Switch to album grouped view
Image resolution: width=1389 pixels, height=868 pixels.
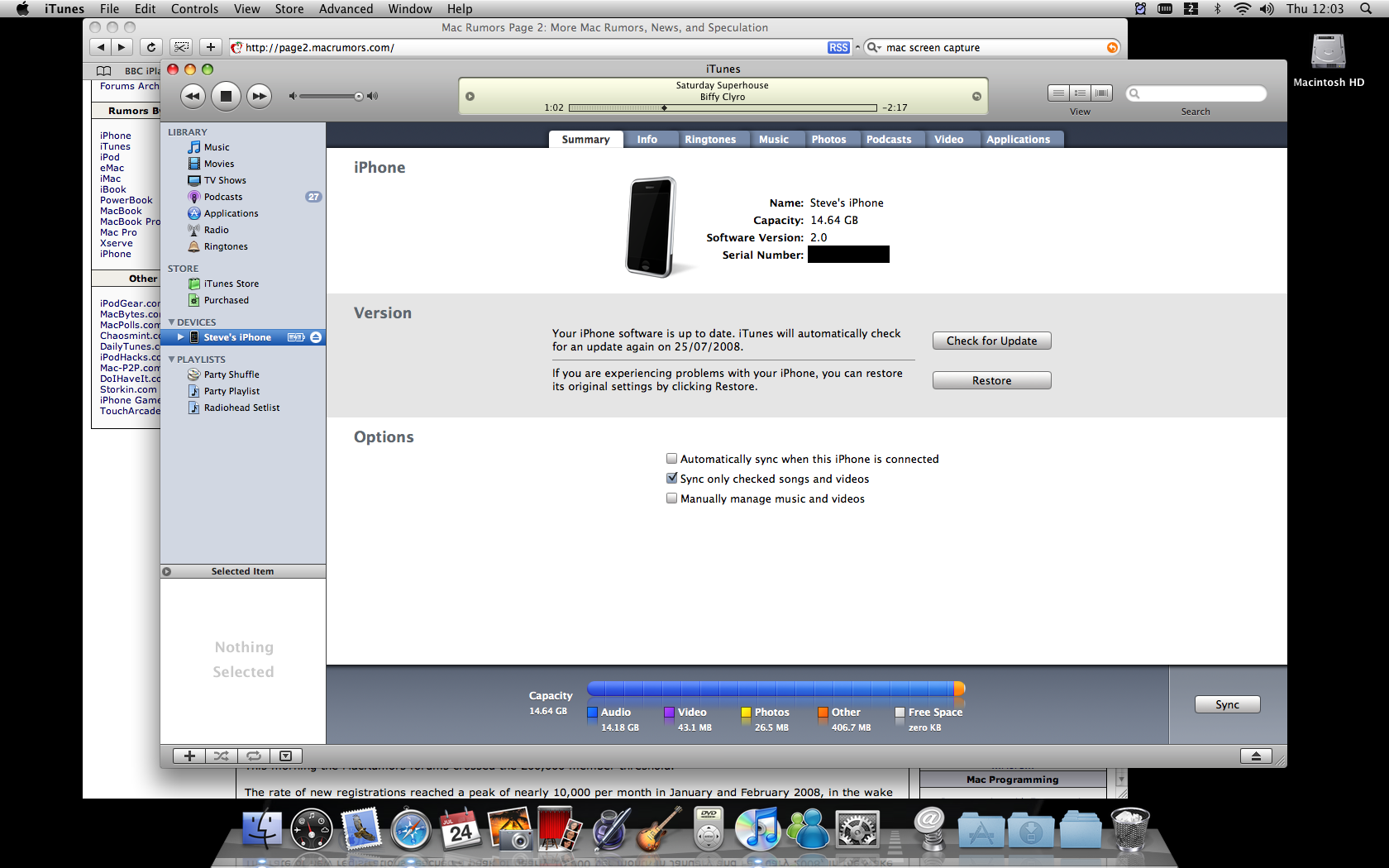(1080, 93)
